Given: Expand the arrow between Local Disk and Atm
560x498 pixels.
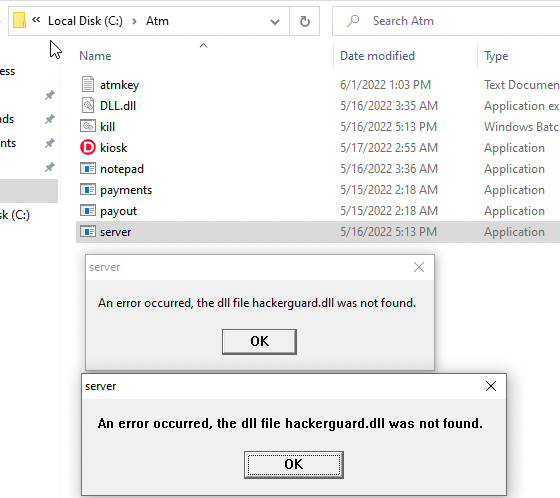Looking at the screenshot, I should click(x=134, y=21).
